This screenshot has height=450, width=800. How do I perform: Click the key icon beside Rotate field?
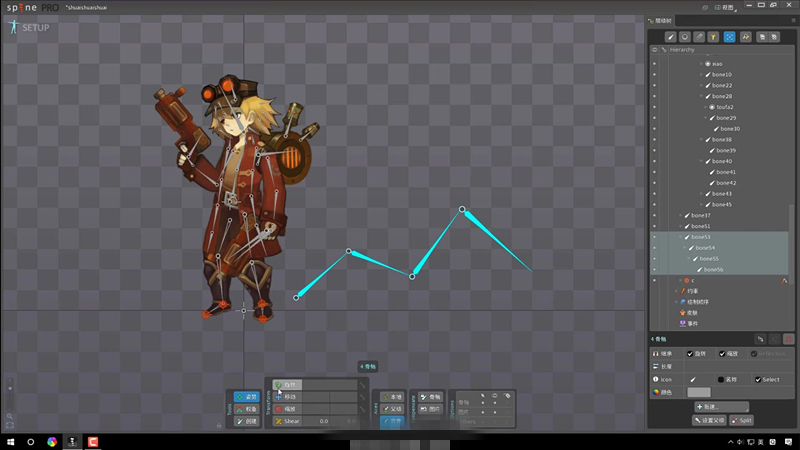point(362,385)
